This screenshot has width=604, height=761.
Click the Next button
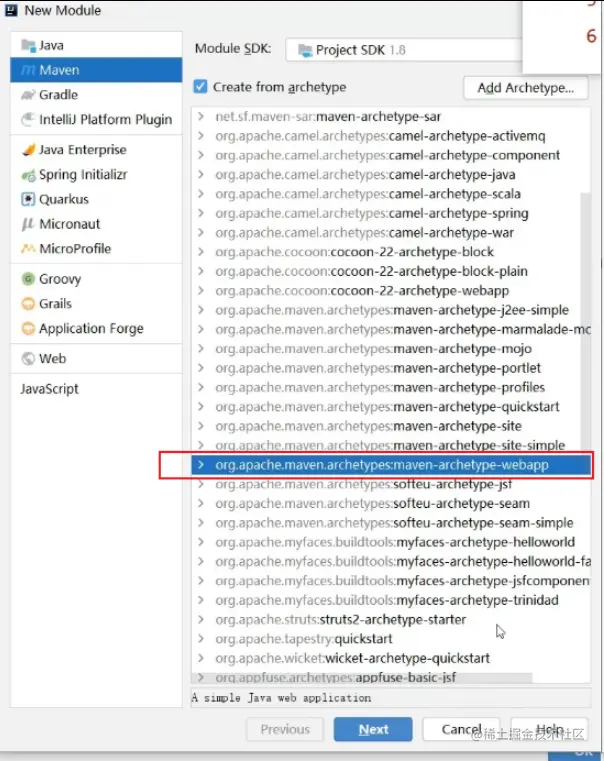373,729
